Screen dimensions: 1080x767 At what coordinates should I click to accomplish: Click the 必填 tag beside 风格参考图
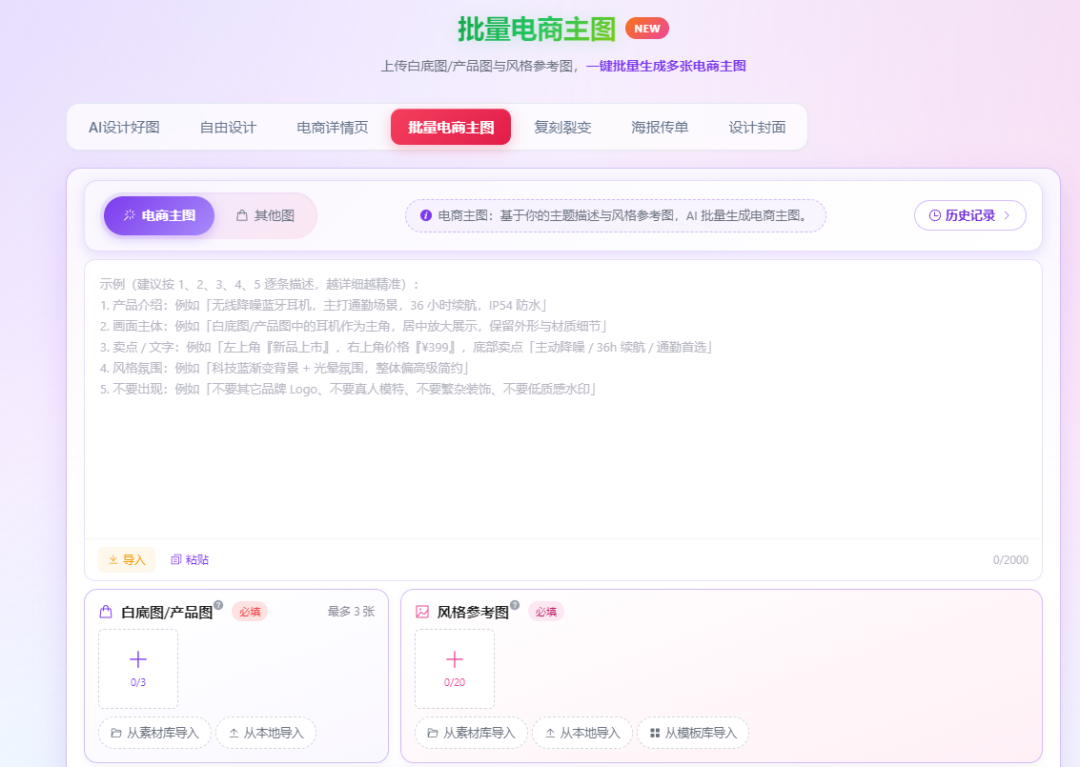click(x=546, y=611)
